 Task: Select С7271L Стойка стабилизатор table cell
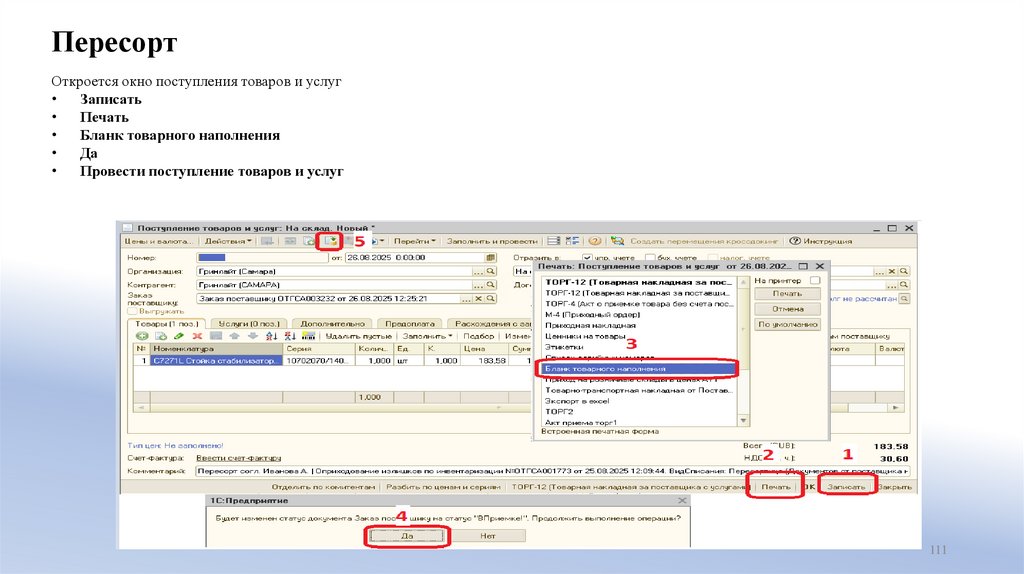[216, 360]
